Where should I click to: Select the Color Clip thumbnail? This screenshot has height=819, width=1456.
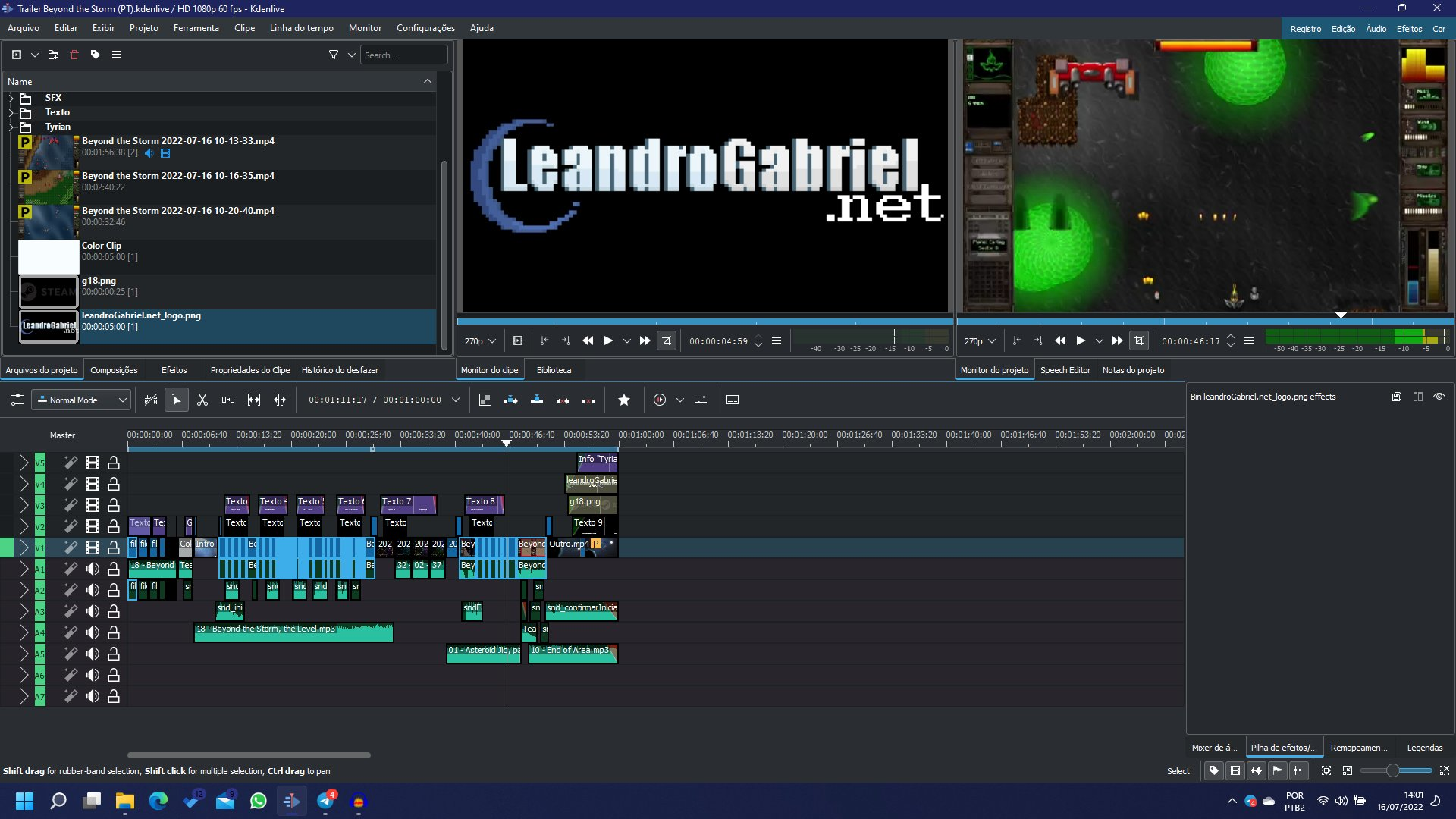point(48,256)
